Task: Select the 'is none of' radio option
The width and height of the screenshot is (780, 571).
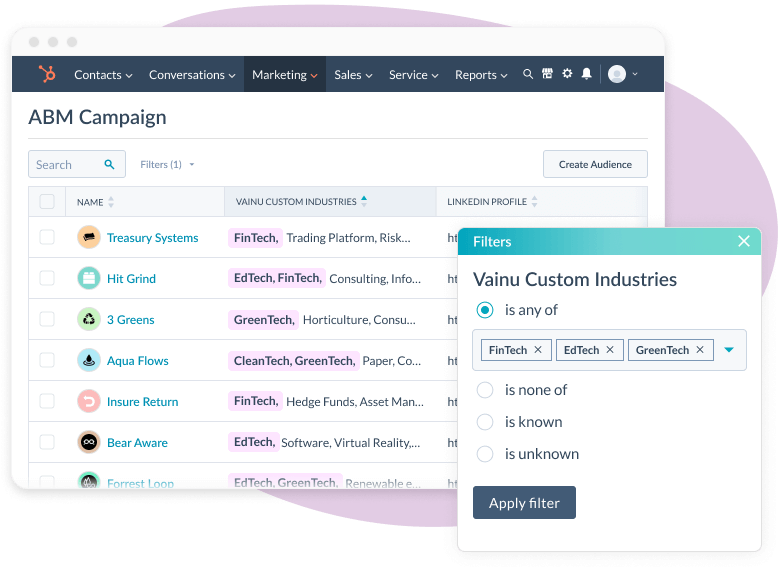Action: tap(485, 390)
